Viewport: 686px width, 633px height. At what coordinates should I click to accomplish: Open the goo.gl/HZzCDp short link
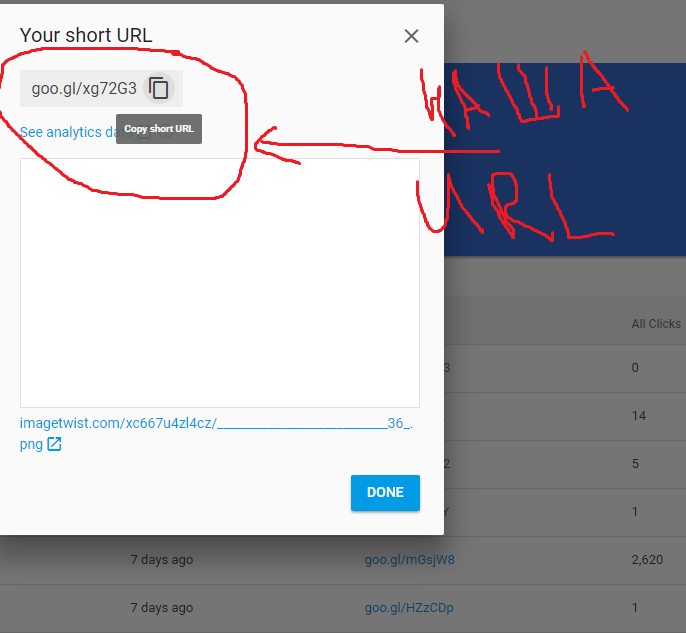pos(409,608)
